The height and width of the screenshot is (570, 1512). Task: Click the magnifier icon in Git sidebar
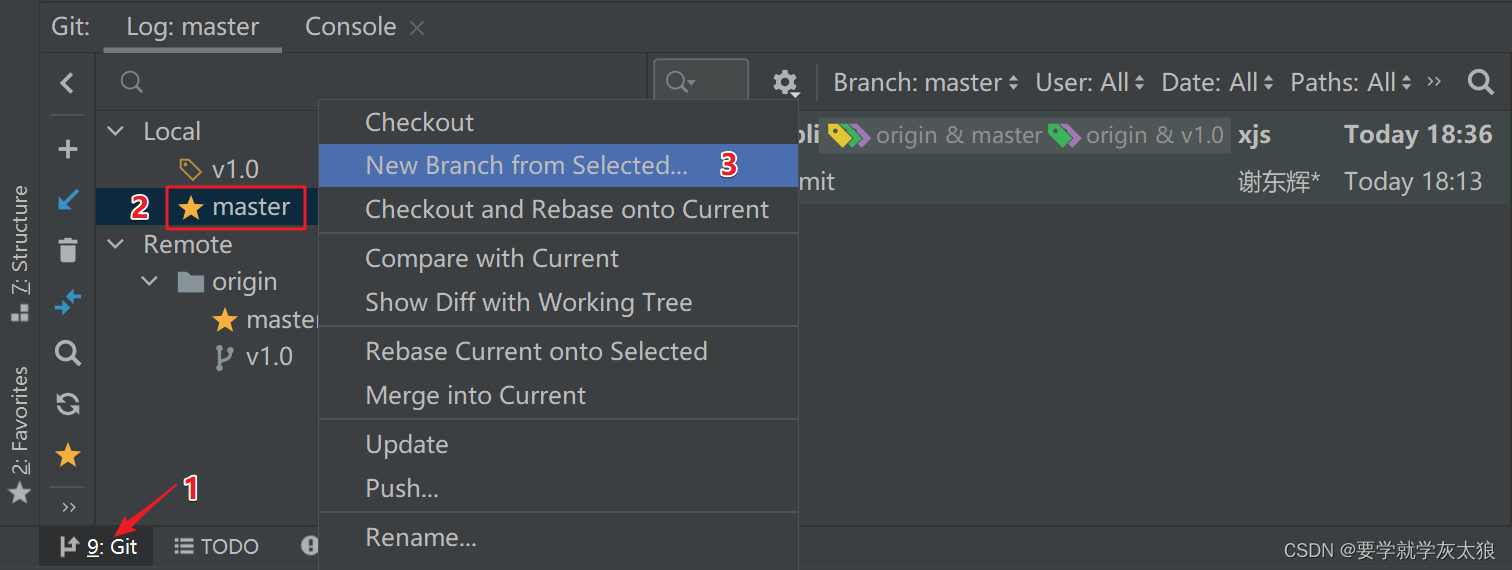tap(68, 353)
